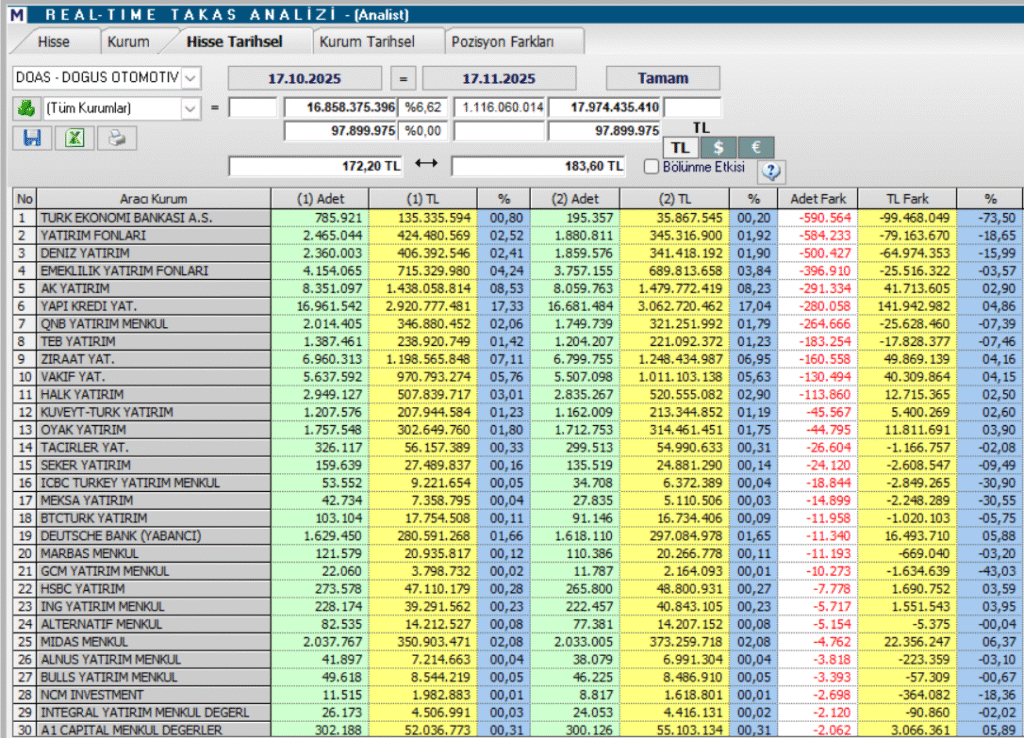Select the AK YATIRIM row

[x=517, y=288]
